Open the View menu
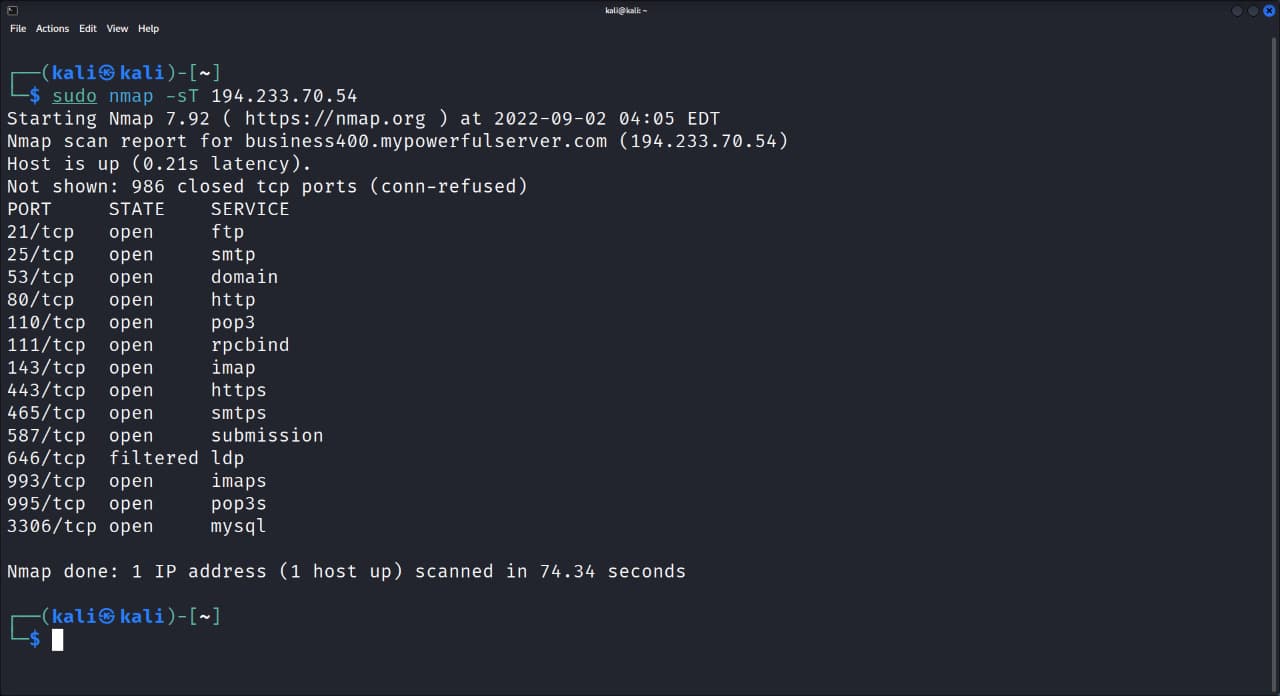 tap(118, 29)
